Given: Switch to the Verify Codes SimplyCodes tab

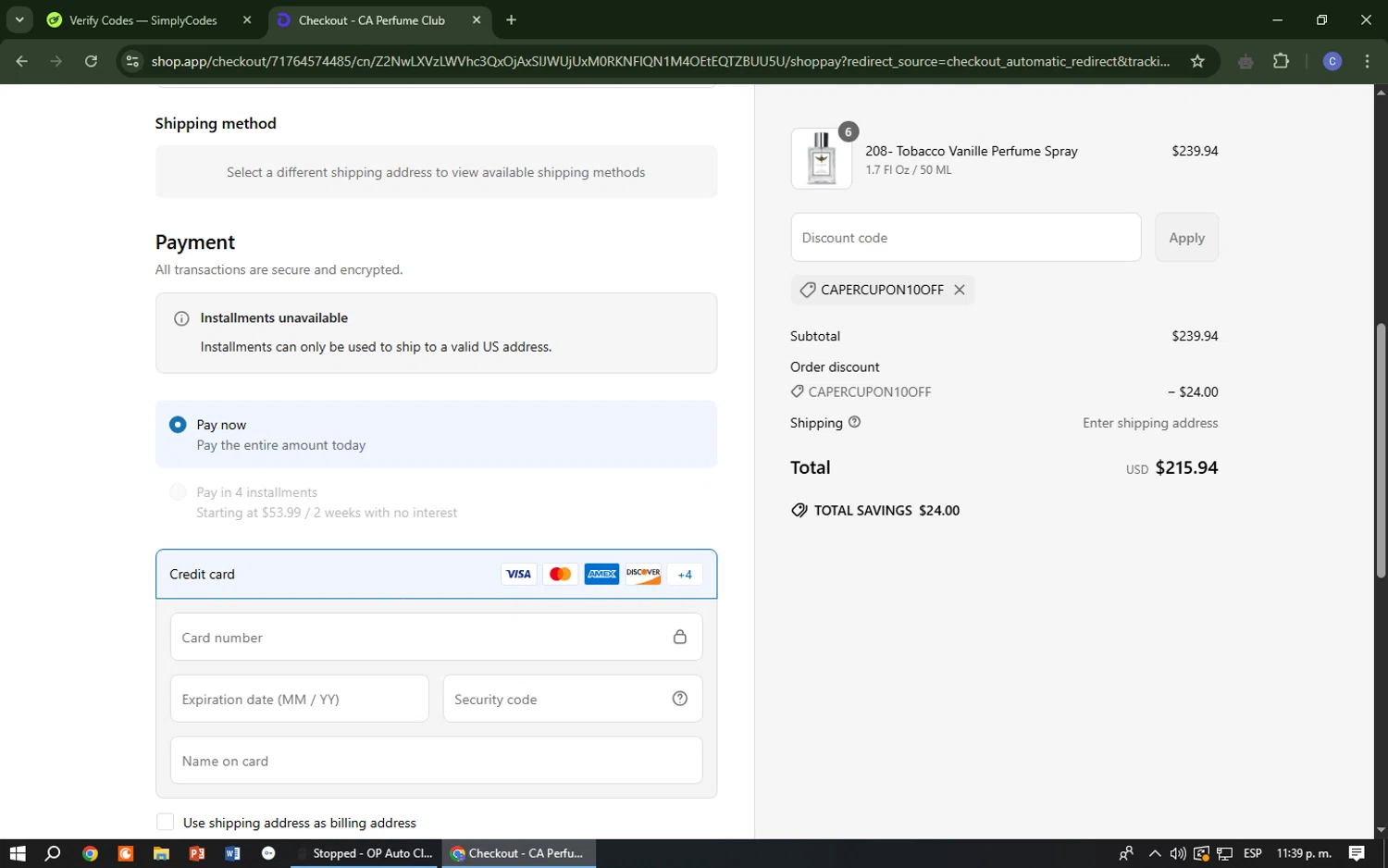Looking at the screenshot, I should (143, 20).
